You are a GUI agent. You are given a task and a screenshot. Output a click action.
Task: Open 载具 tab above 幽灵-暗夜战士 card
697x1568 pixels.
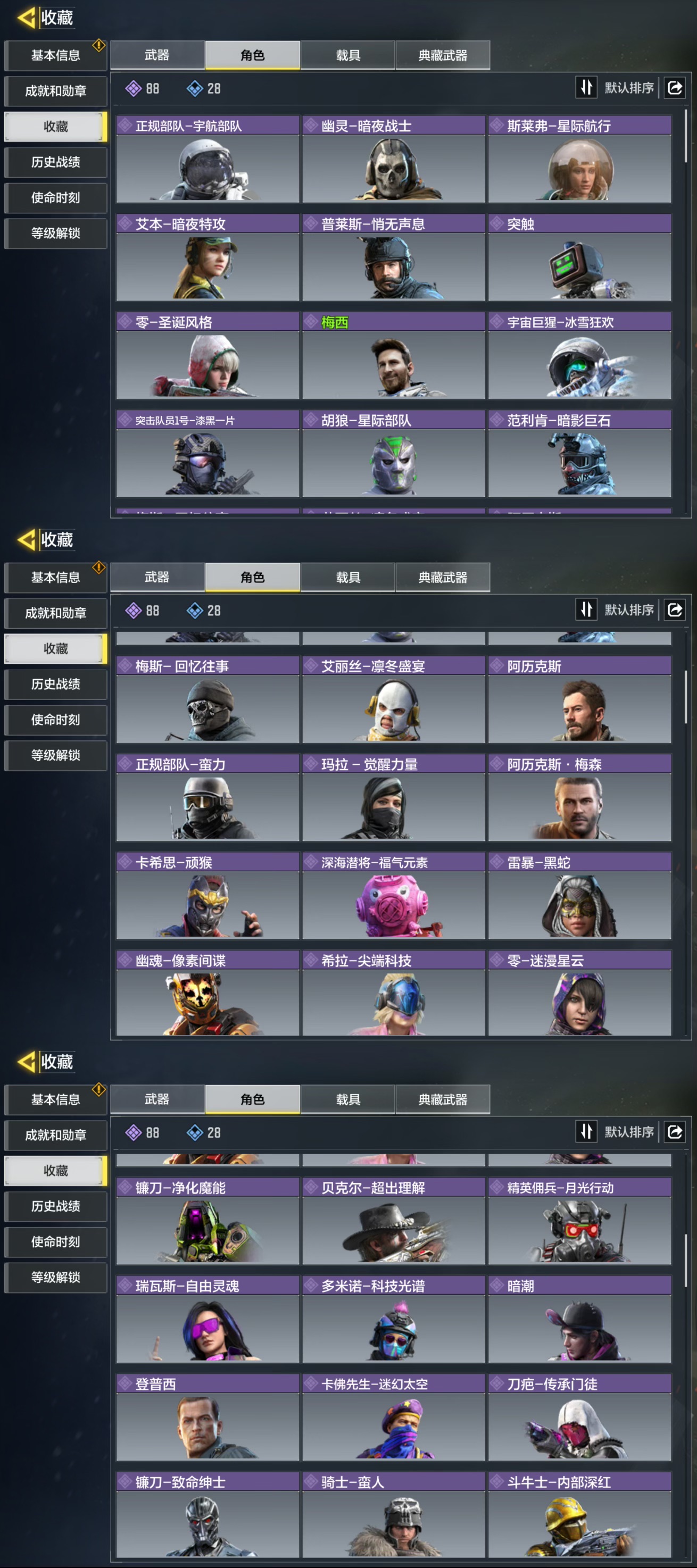pyautogui.click(x=347, y=55)
